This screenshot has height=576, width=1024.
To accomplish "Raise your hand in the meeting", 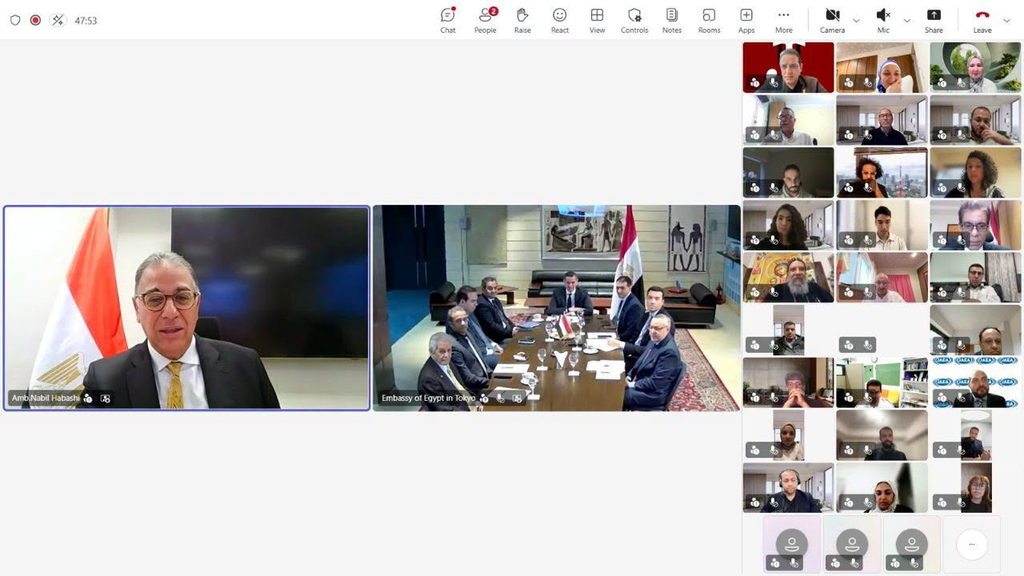I will 522,20.
